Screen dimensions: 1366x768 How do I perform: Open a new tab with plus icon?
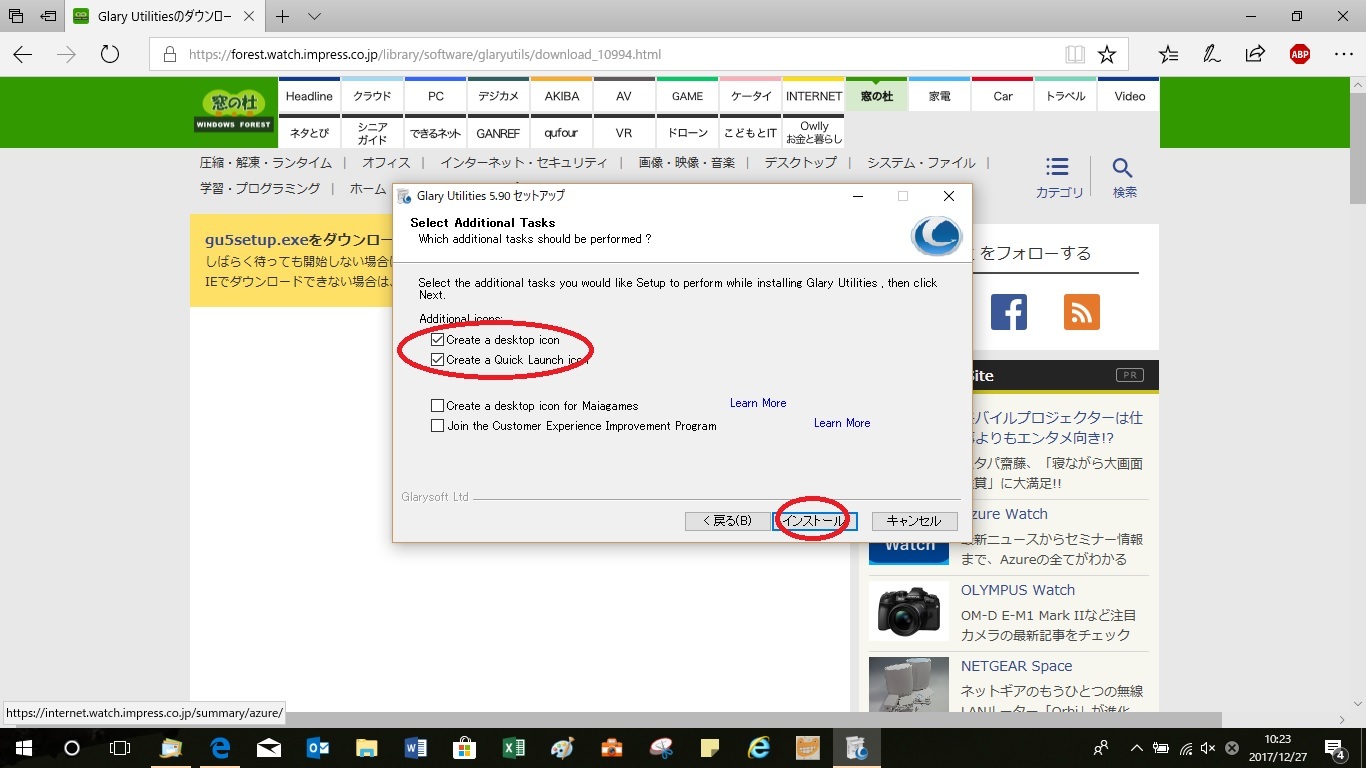pyautogui.click(x=283, y=16)
